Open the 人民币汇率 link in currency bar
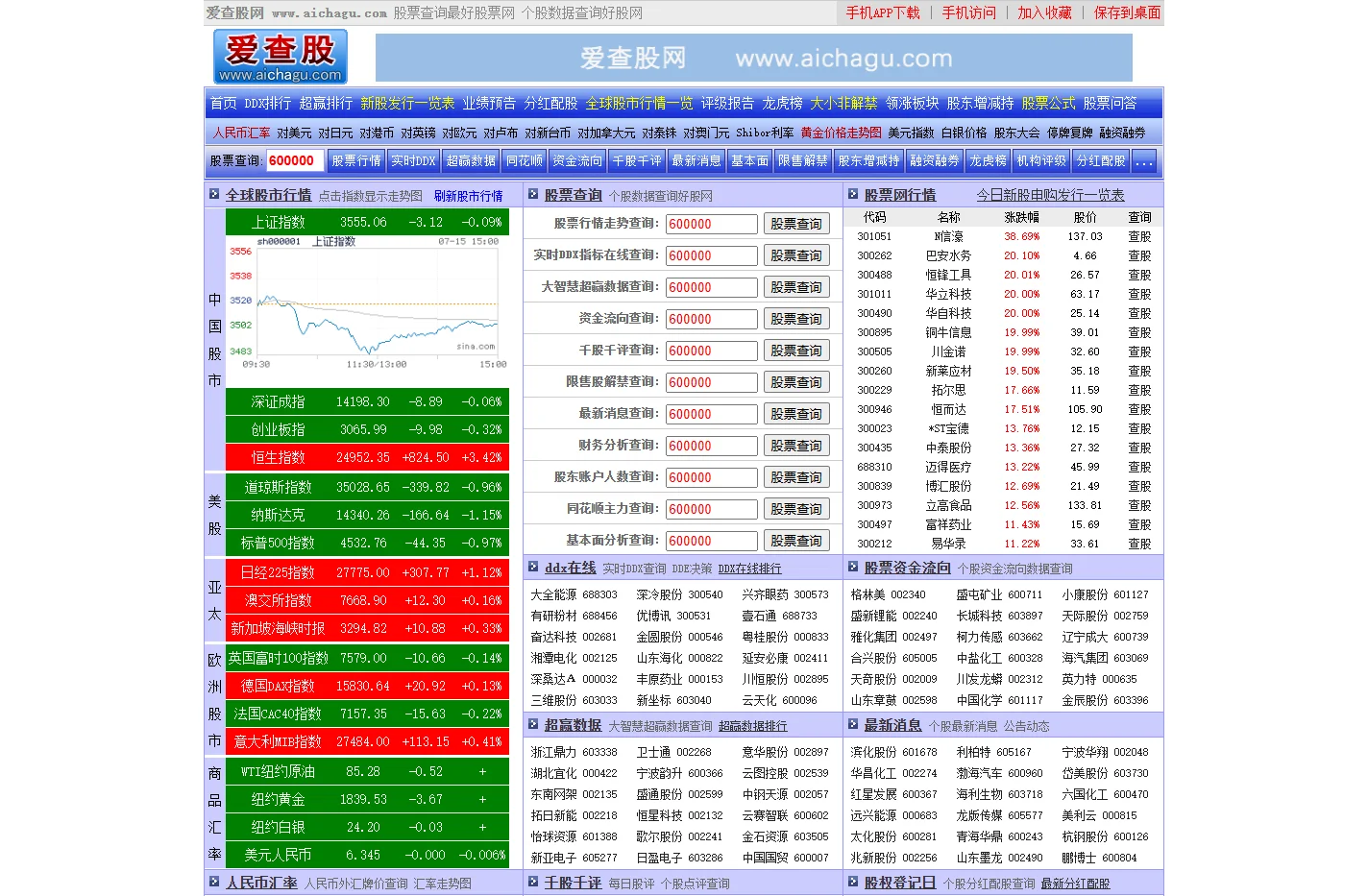 tap(242, 133)
